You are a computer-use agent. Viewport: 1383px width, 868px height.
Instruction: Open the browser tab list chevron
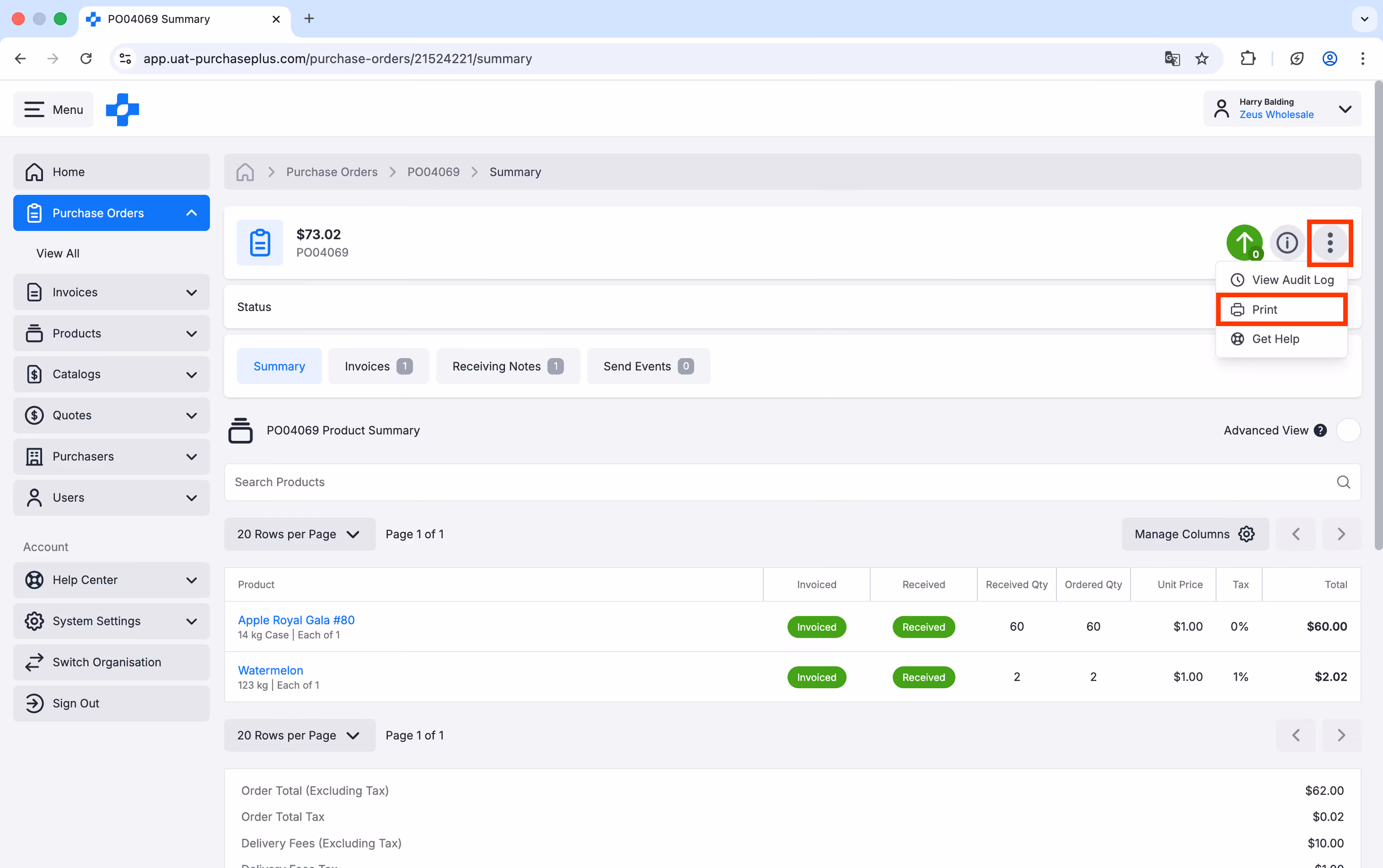click(1364, 19)
